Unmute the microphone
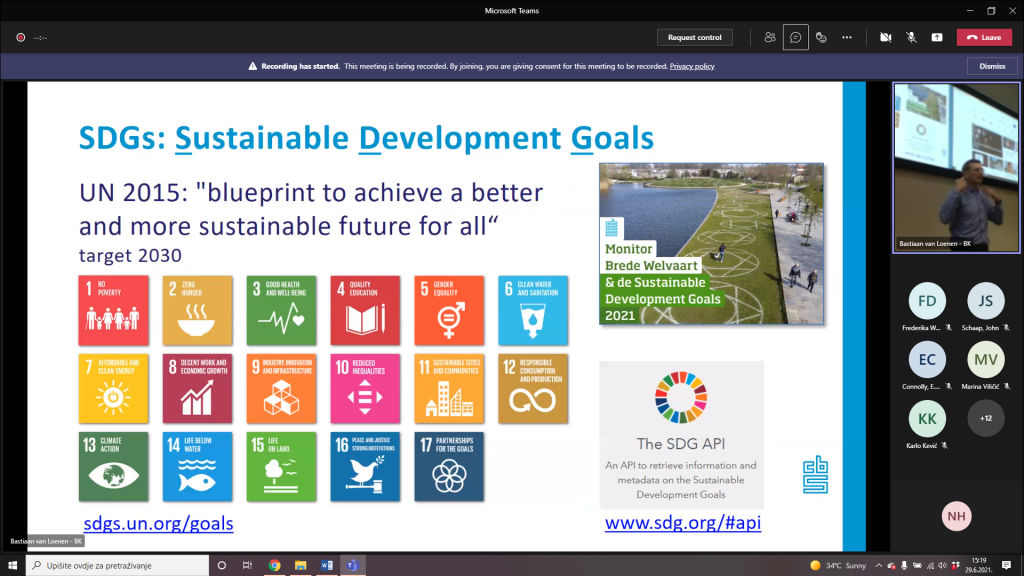The height and width of the screenshot is (576, 1024). point(911,37)
